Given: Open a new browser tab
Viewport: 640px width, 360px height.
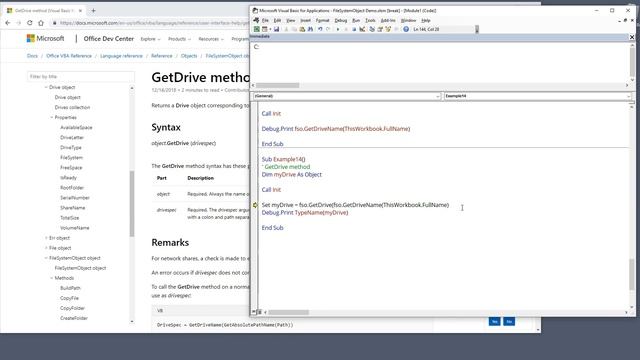Looking at the screenshot, I should (x=93, y=11).
